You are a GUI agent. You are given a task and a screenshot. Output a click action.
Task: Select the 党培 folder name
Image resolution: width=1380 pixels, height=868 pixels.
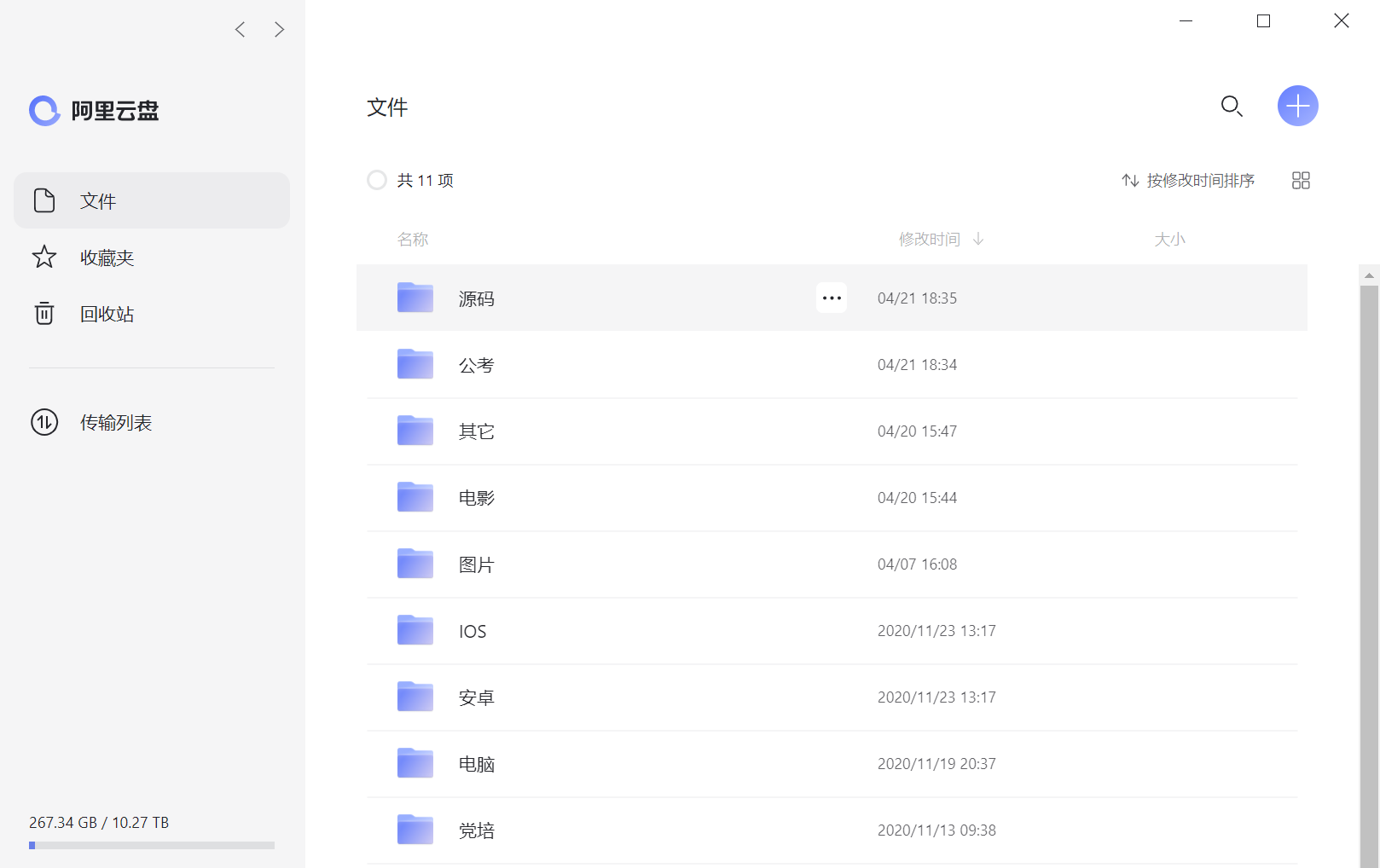pos(477,830)
